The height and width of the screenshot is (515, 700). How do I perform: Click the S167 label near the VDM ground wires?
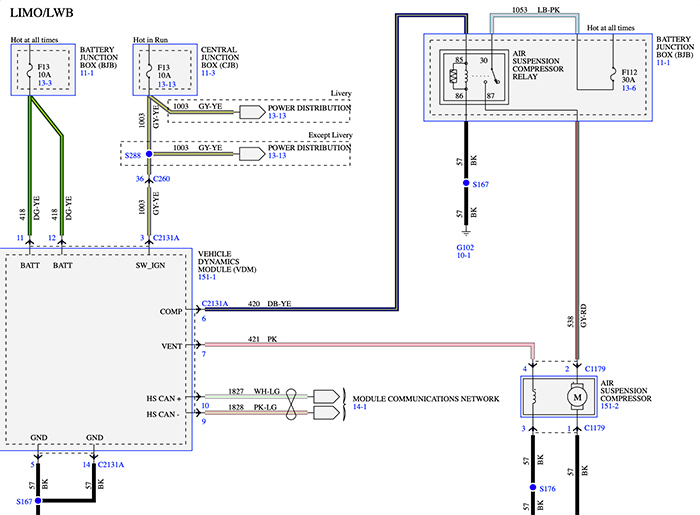click(24, 502)
